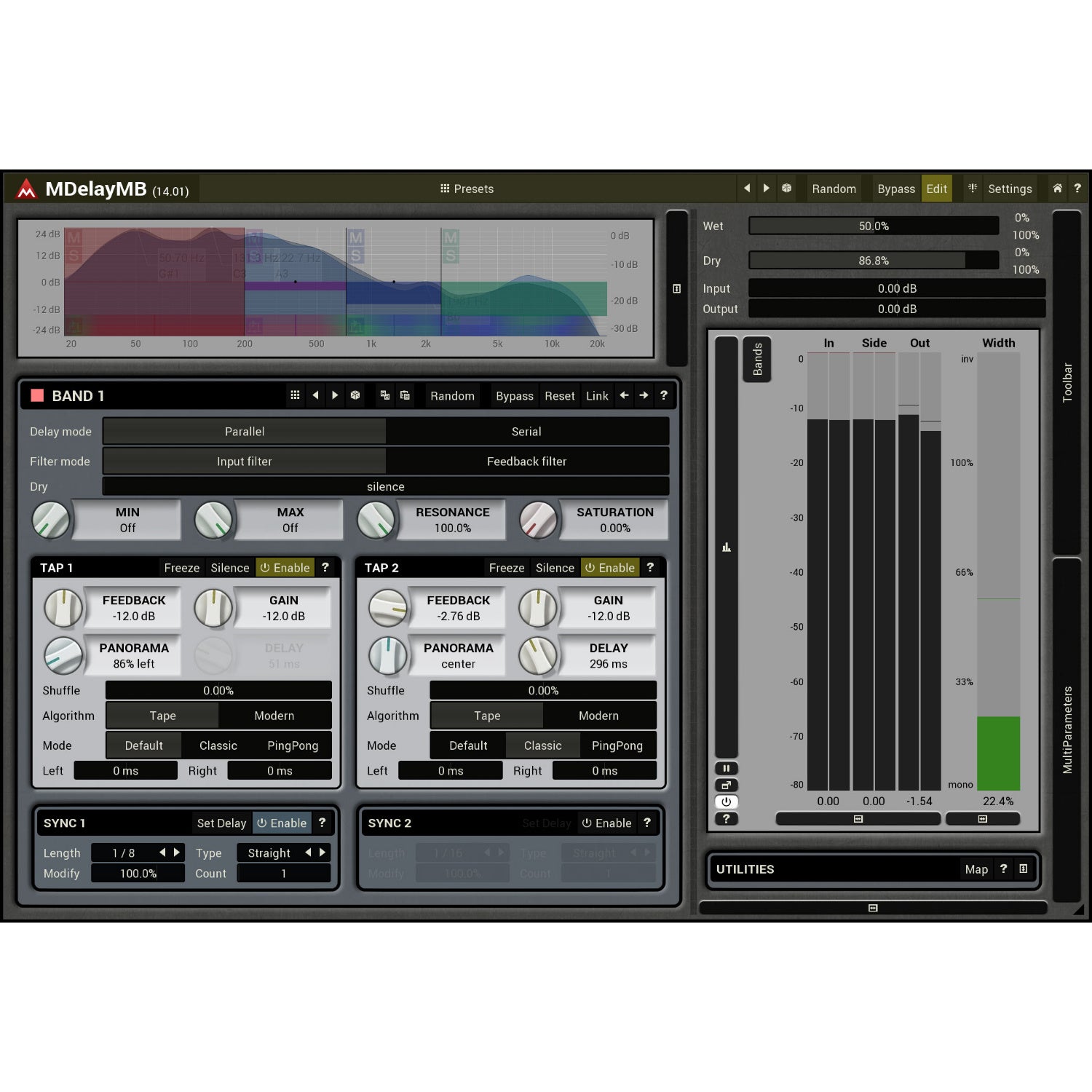
Task: Click Utilities Map button
Action: [x=976, y=869]
